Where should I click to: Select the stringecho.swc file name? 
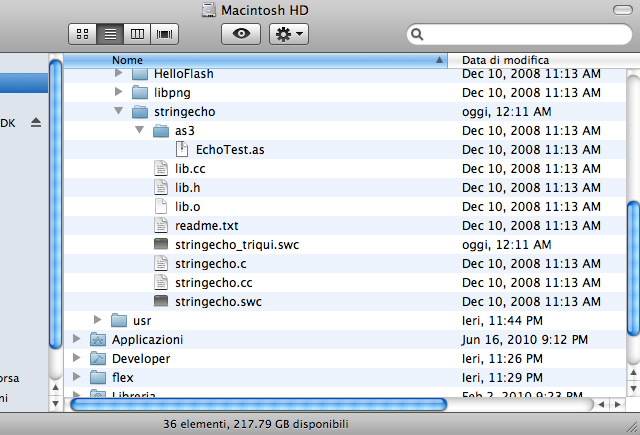pyautogui.click(x=218, y=302)
